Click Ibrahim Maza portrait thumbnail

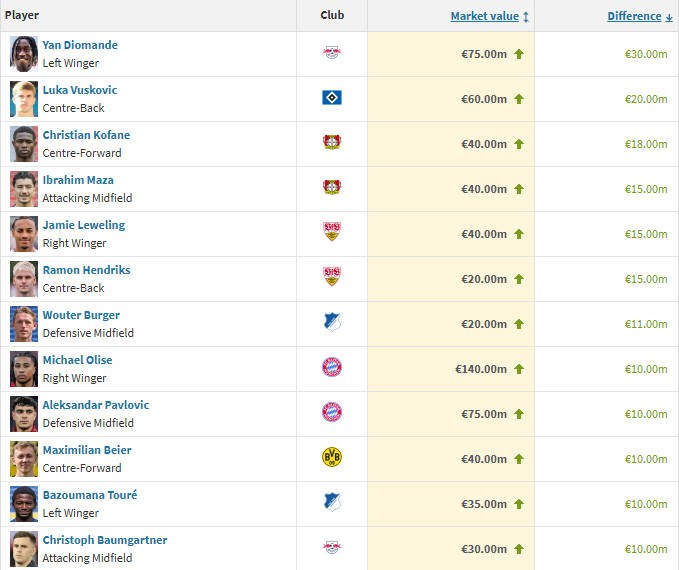click(24, 188)
